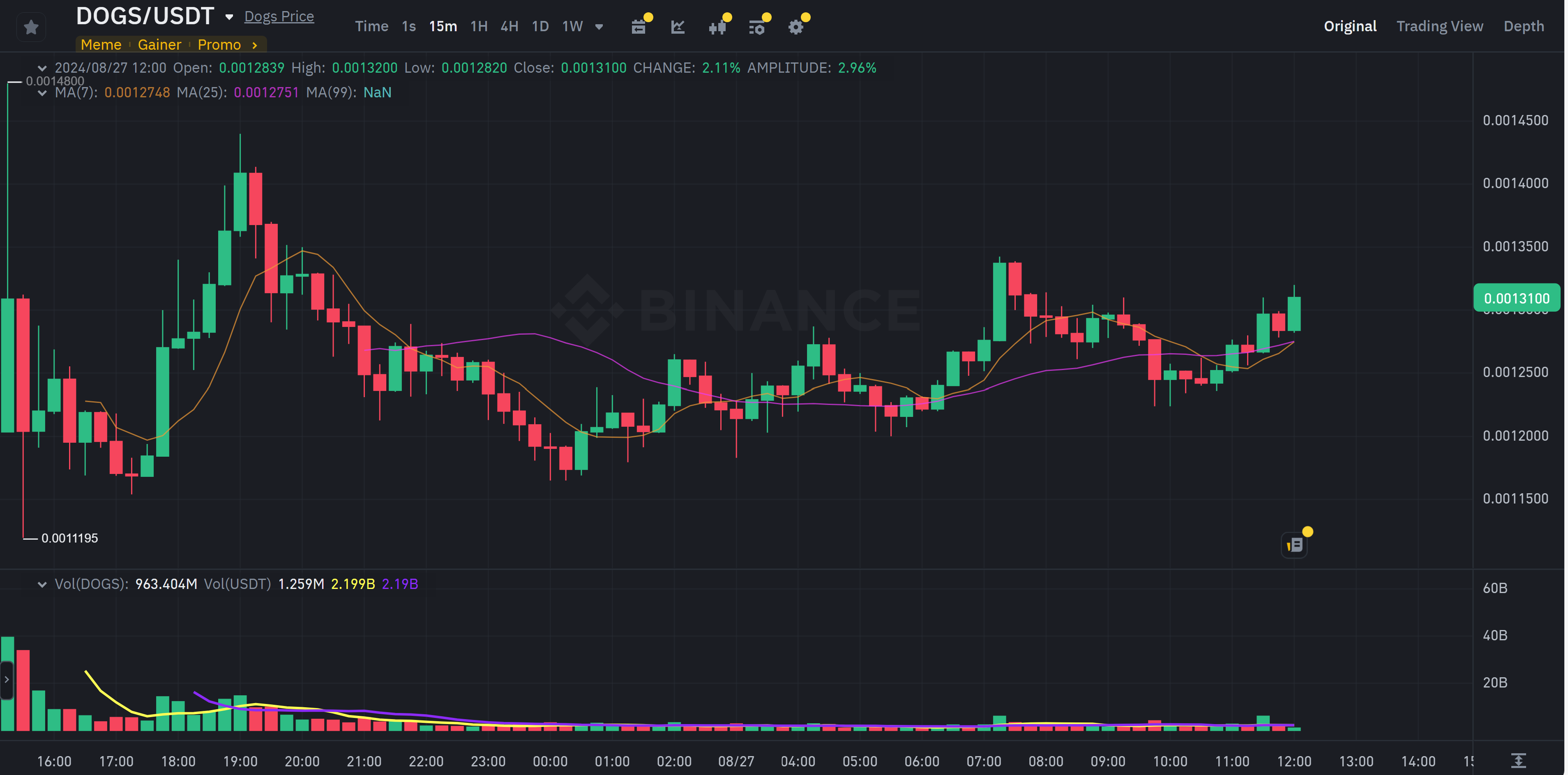Click the 0.0014500 price axis label

click(1515, 120)
